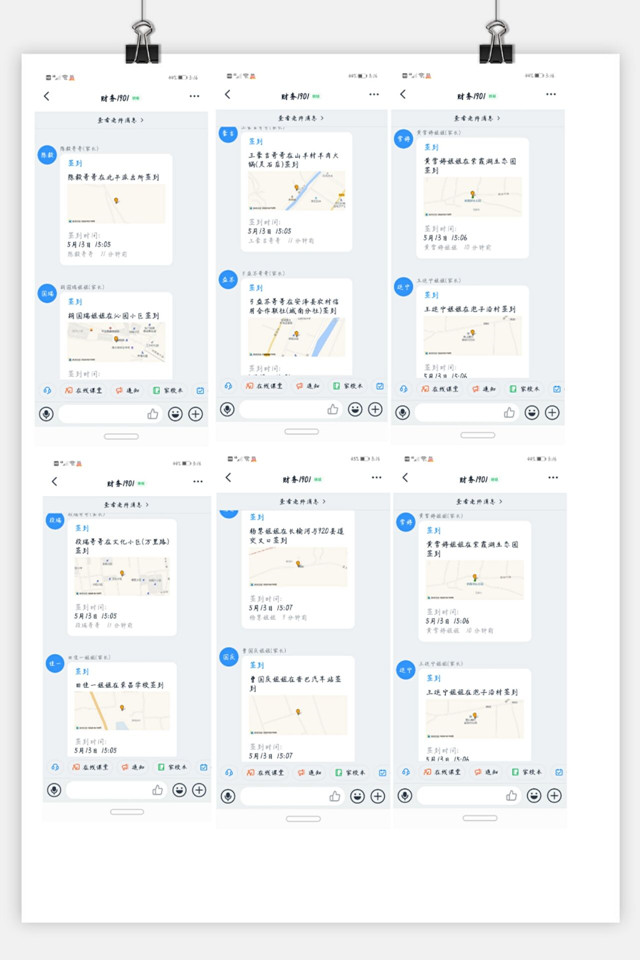This screenshot has width=640, height=960.
Task: Tap message input field in bottom-right phone screen
Action: coord(469,795)
